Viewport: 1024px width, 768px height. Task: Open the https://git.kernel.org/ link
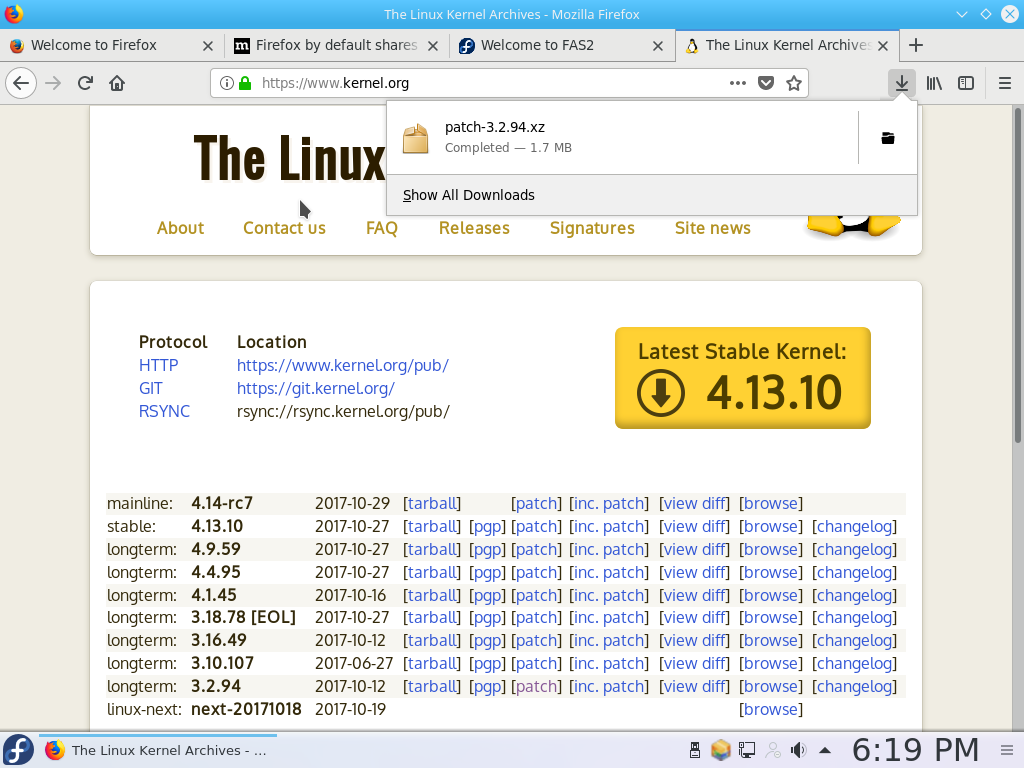[315, 389]
